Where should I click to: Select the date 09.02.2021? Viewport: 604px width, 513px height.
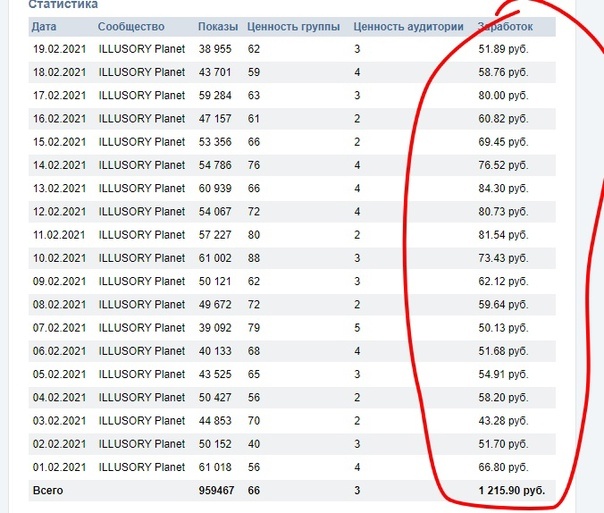[x=59, y=282]
